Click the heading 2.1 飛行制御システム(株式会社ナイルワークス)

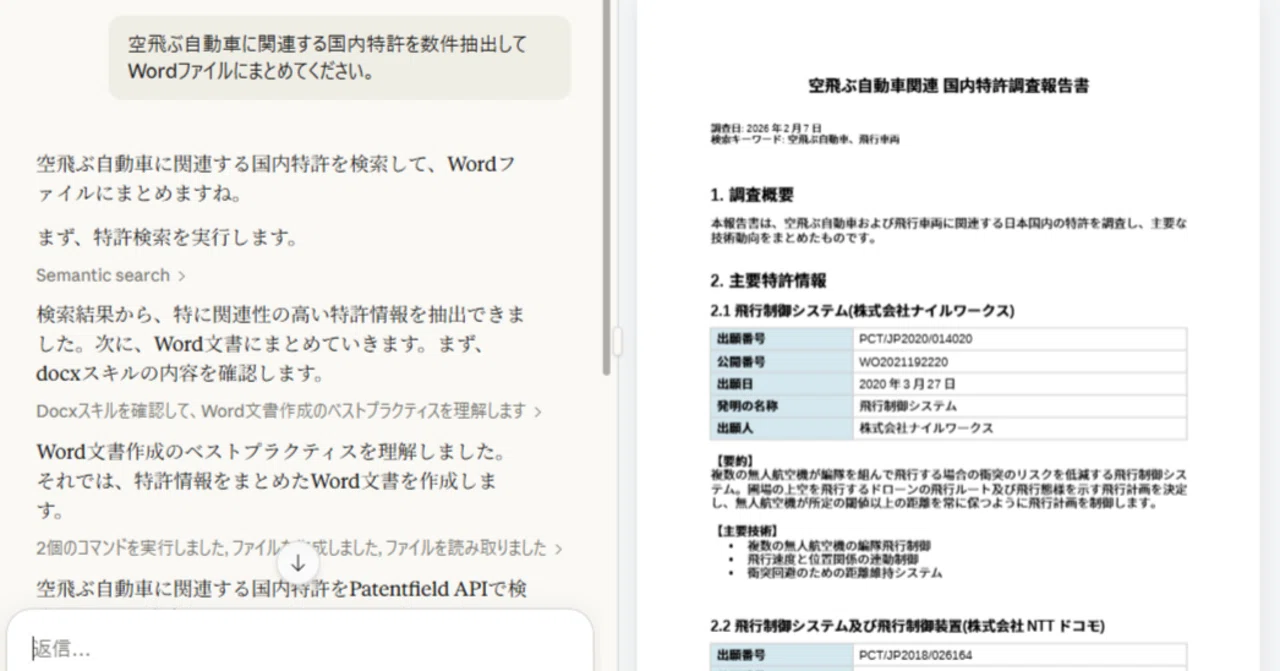[x=862, y=311]
